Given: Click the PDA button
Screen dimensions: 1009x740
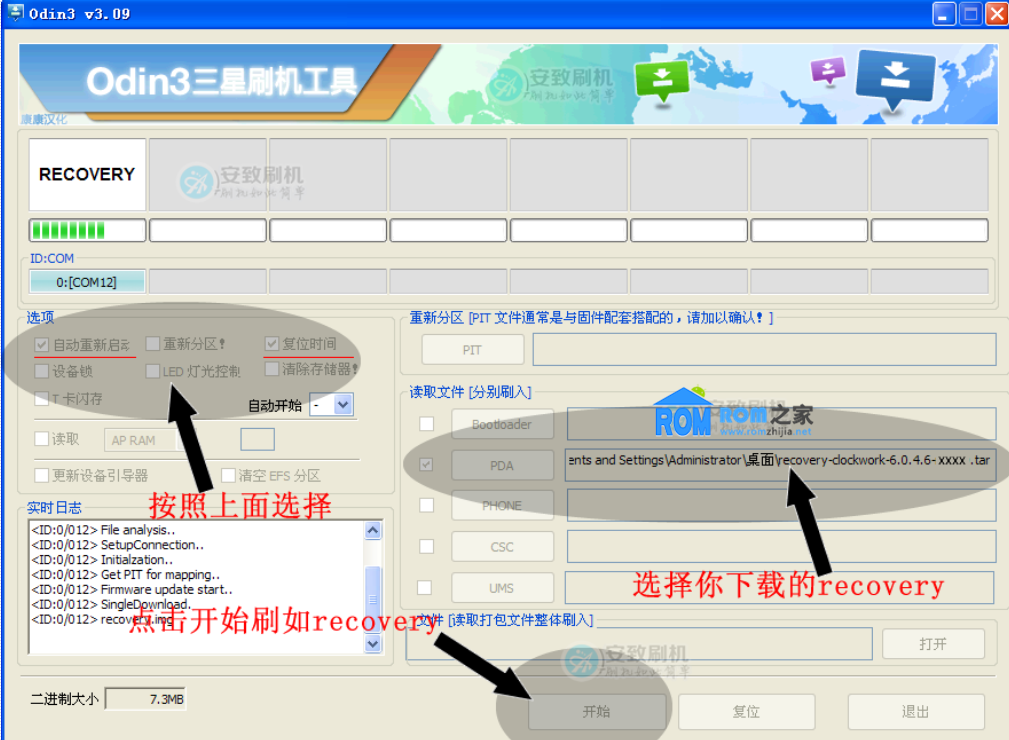Looking at the screenshot, I should tap(502, 464).
